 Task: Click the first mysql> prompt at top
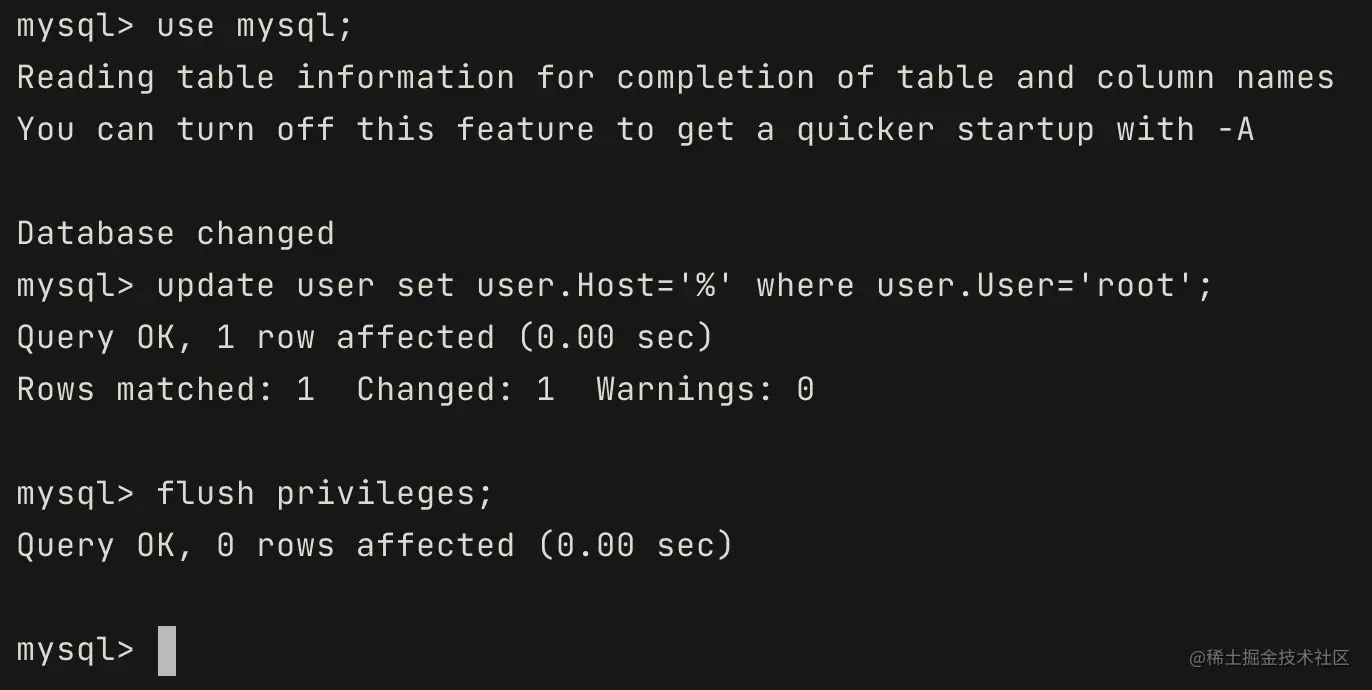pyautogui.click(x=75, y=26)
